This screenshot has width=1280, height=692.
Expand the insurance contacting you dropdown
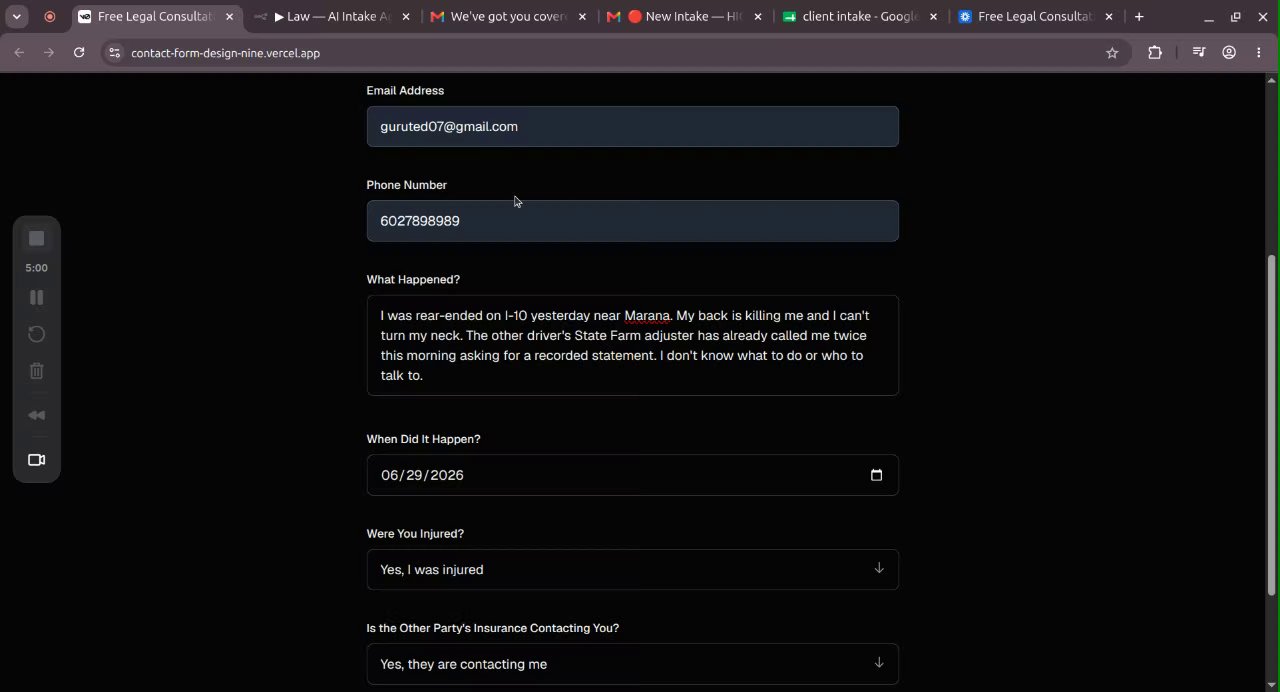click(x=633, y=664)
